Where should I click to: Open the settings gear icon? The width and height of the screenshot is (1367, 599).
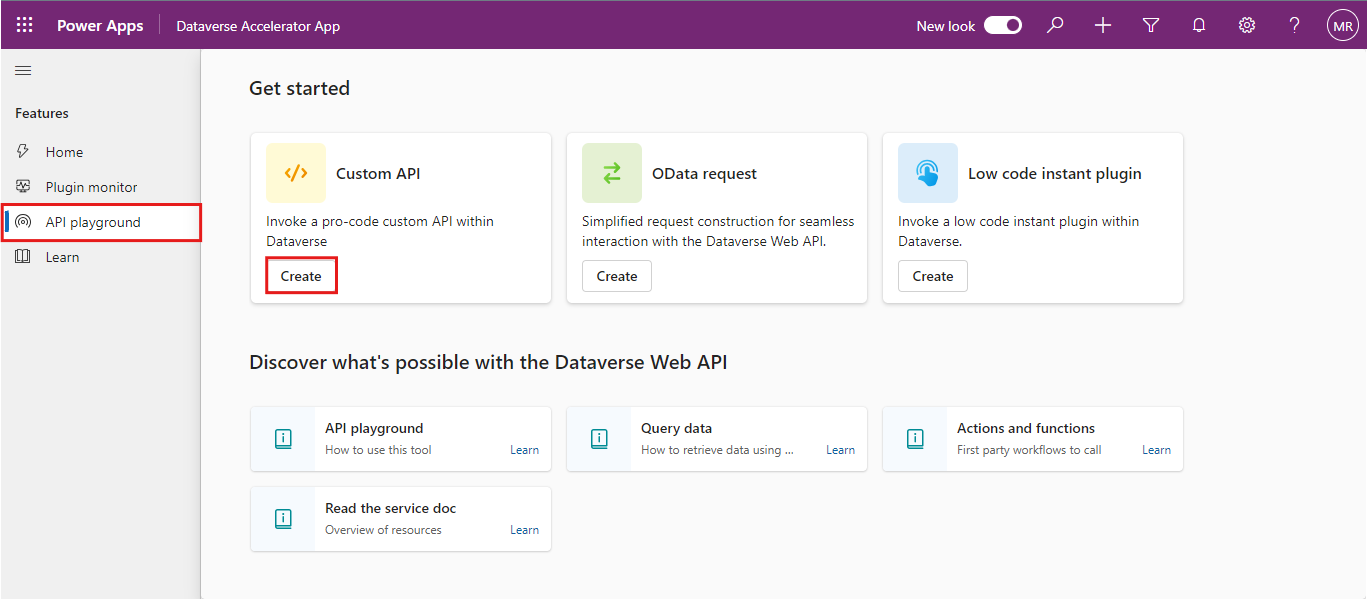pos(1247,26)
